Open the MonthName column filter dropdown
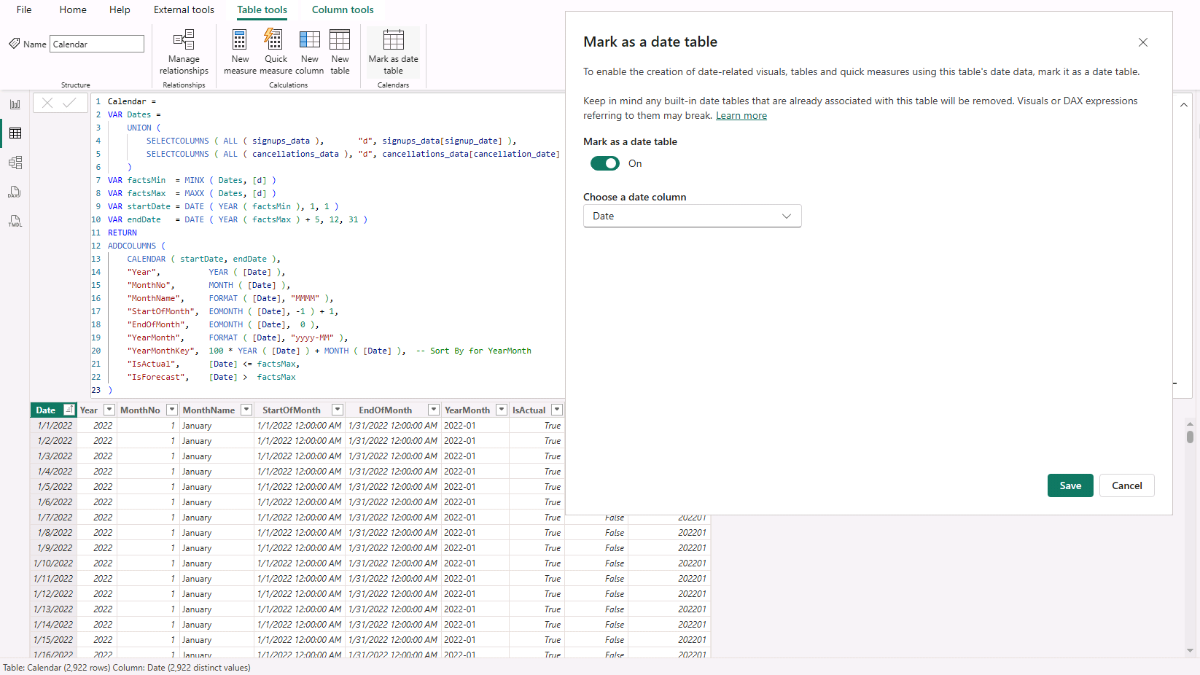The height and width of the screenshot is (675, 1200). 245,410
